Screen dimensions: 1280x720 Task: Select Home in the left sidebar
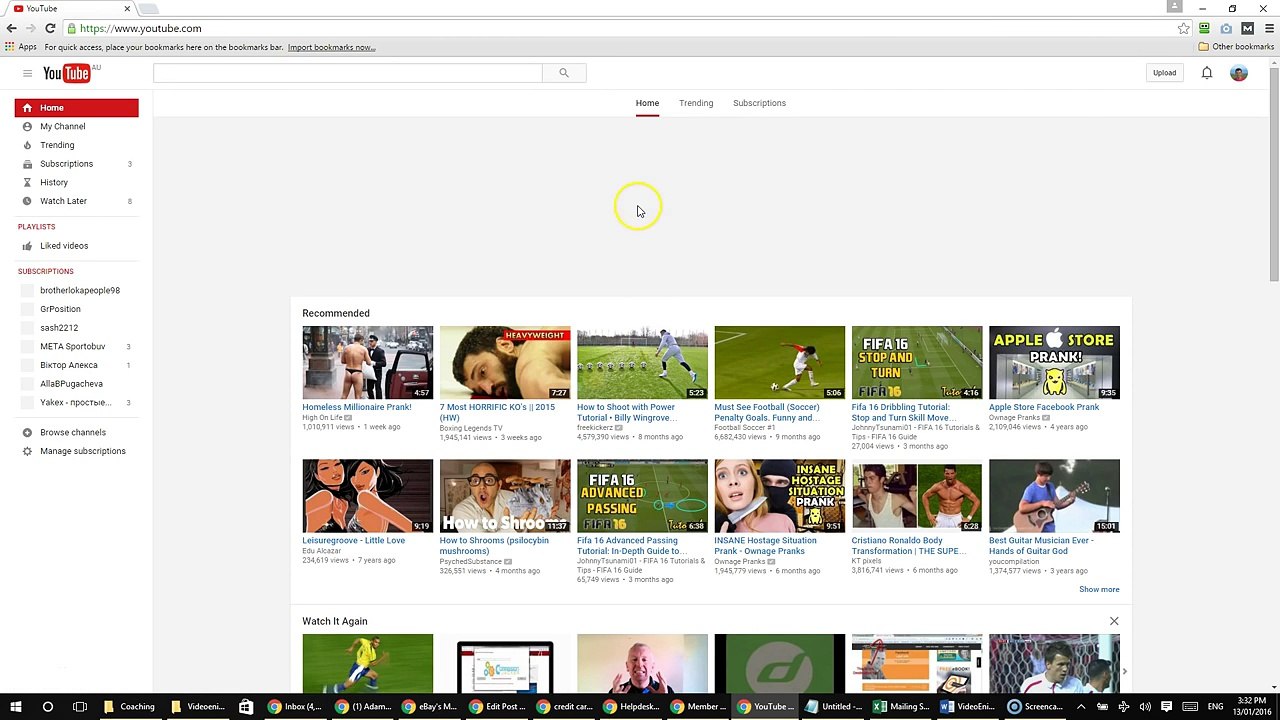[76, 108]
